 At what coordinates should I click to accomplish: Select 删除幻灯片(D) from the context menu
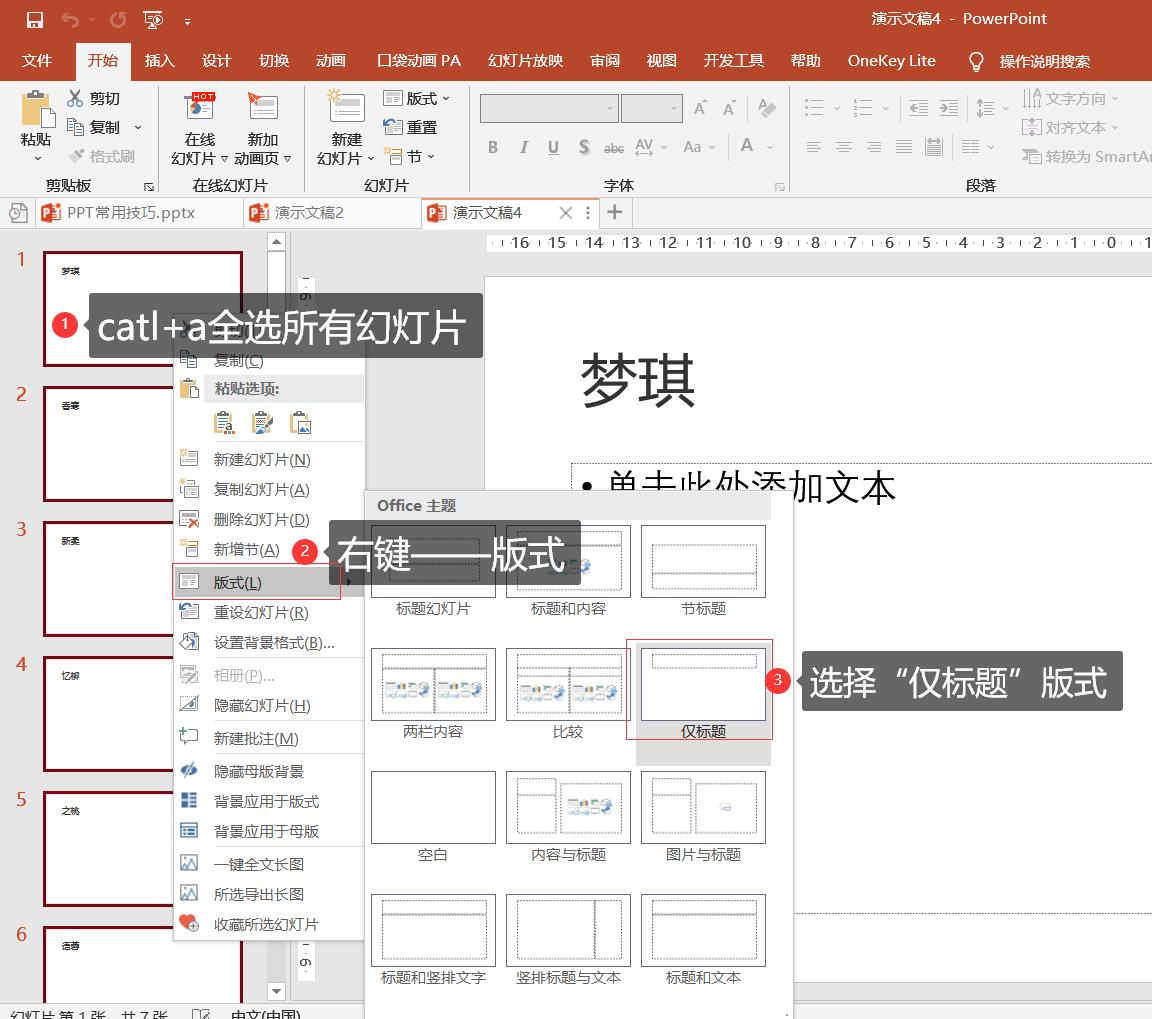point(261,520)
